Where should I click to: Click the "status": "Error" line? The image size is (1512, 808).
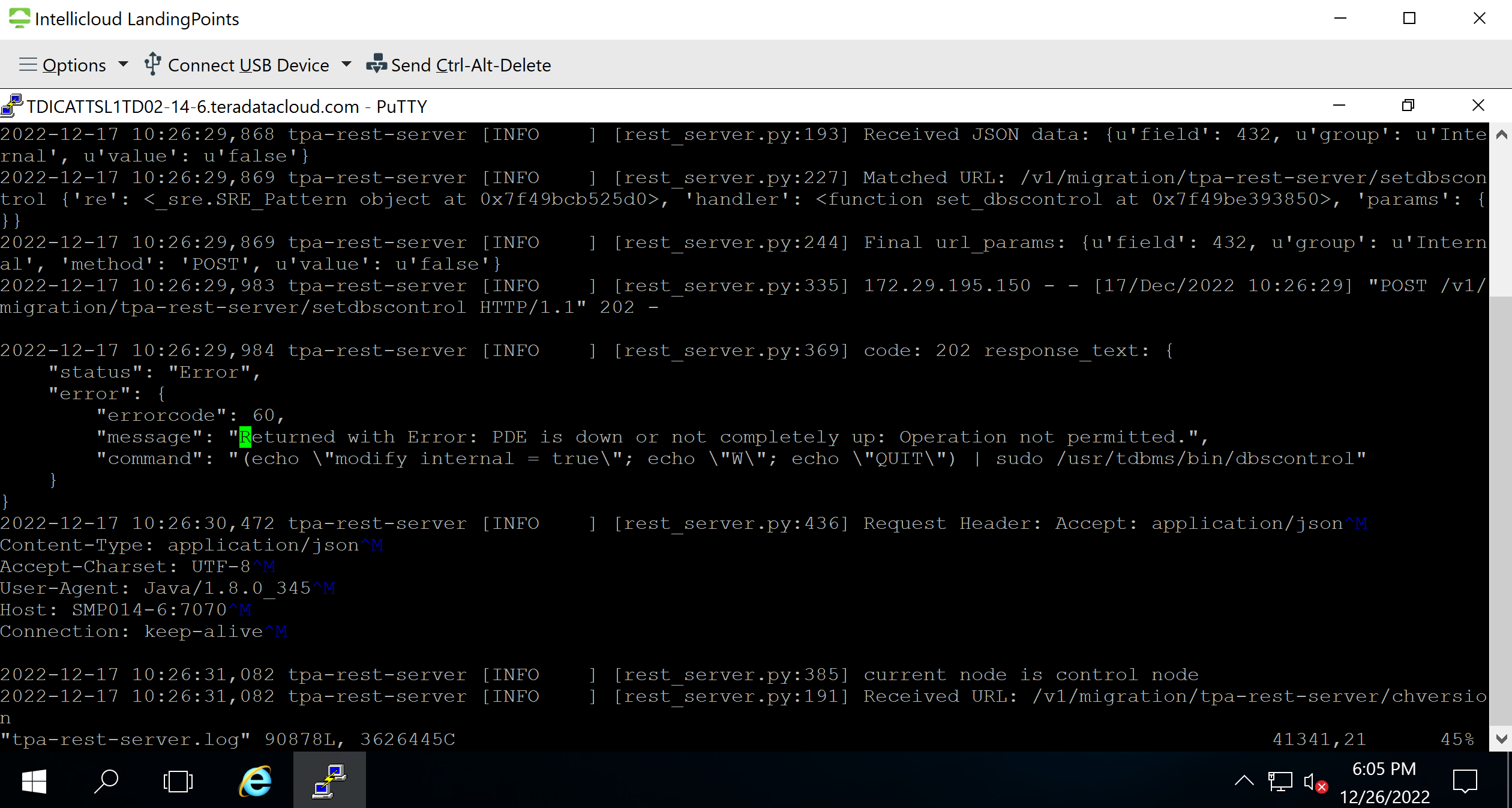pos(155,372)
